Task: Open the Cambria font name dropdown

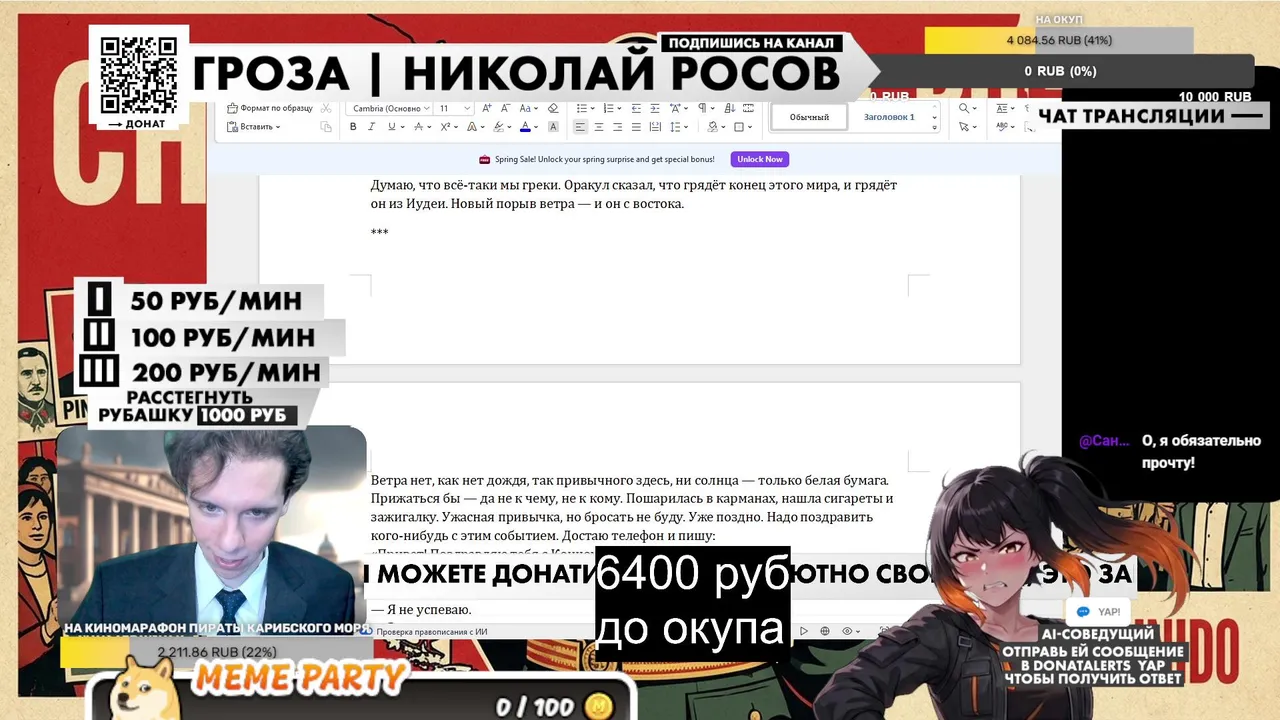Action: pyautogui.click(x=427, y=108)
